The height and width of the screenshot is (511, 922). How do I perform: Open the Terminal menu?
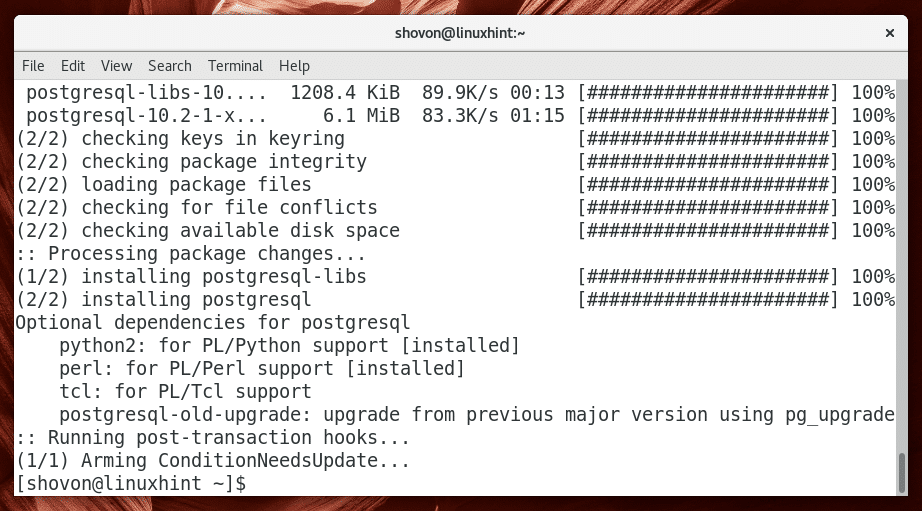[234, 66]
